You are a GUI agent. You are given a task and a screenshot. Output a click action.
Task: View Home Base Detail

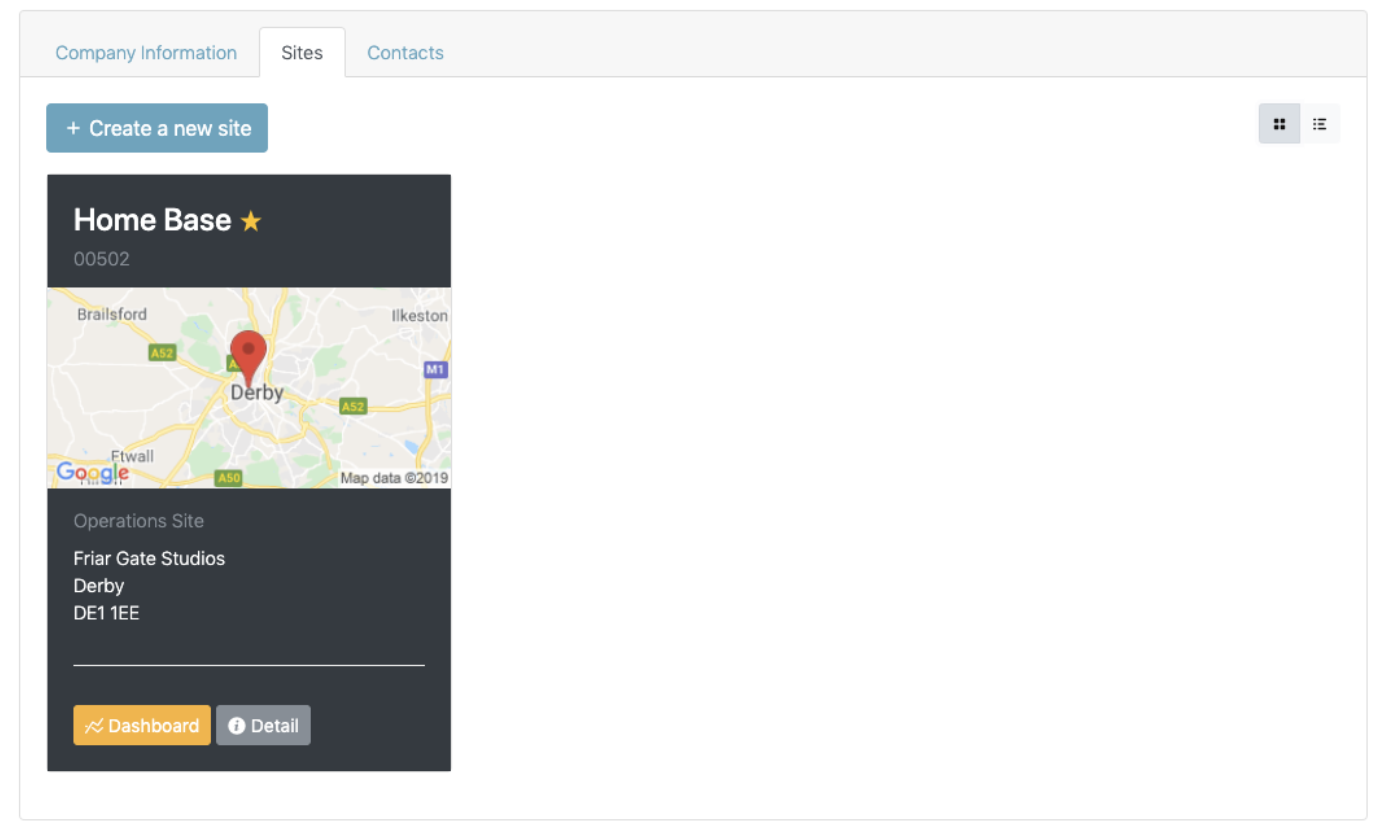click(263, 726)
